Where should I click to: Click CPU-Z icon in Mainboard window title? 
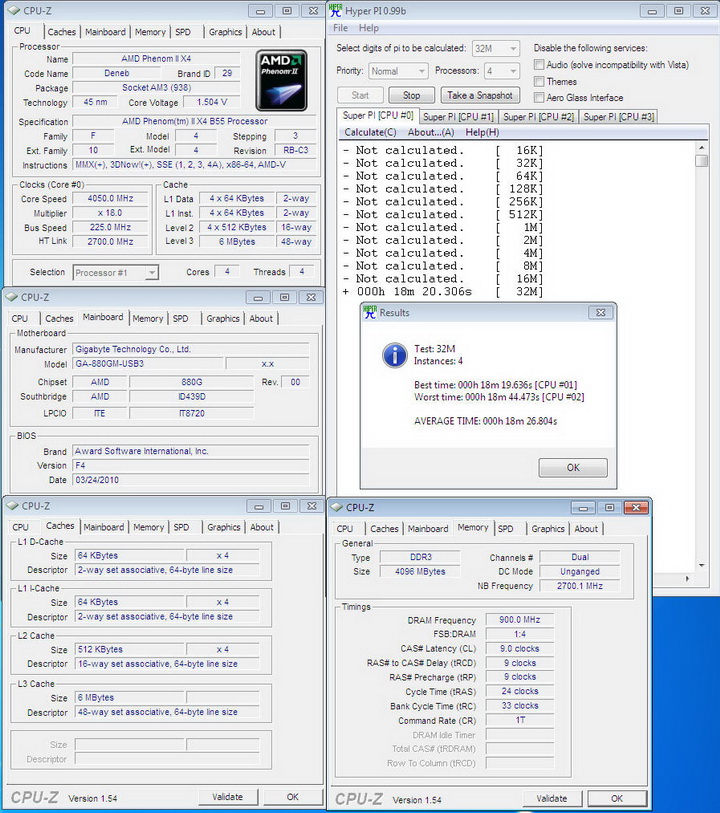tap(11, 297)
